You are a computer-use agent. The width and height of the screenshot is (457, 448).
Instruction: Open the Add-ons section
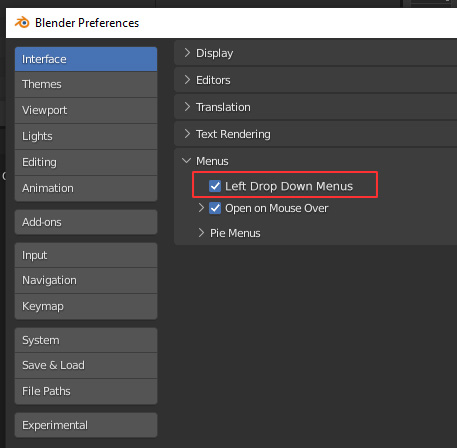pos(86,222)
